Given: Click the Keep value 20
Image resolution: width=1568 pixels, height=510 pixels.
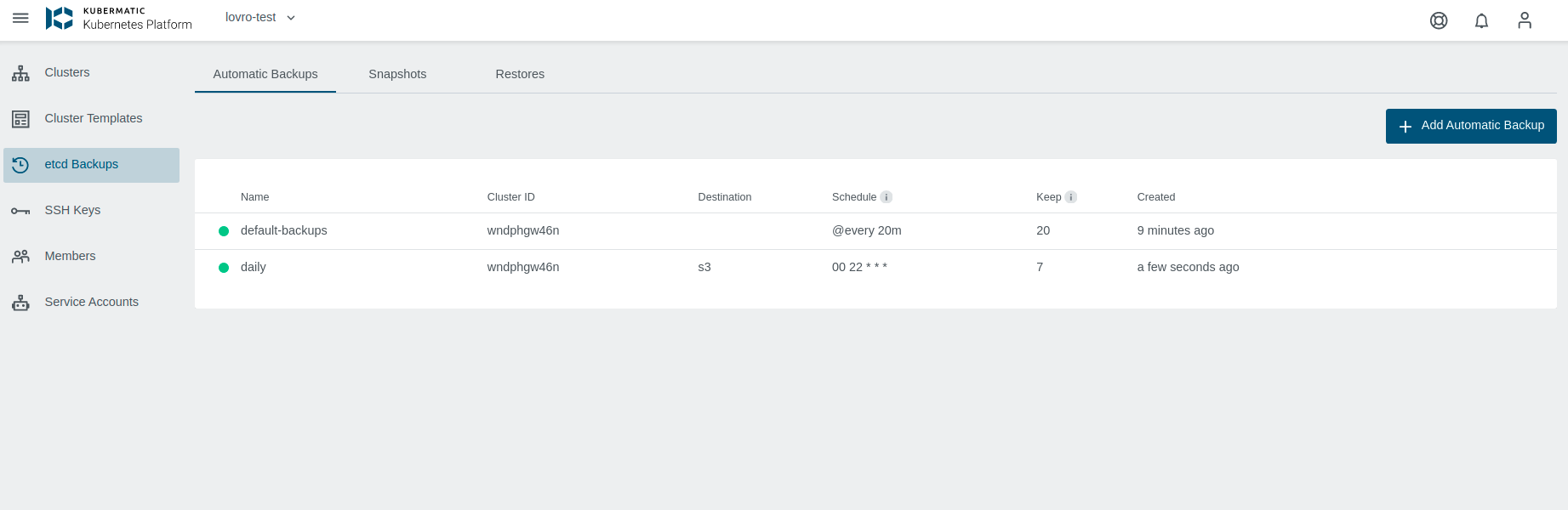Looking at the screenshot, I should (x=1043, y=230).
